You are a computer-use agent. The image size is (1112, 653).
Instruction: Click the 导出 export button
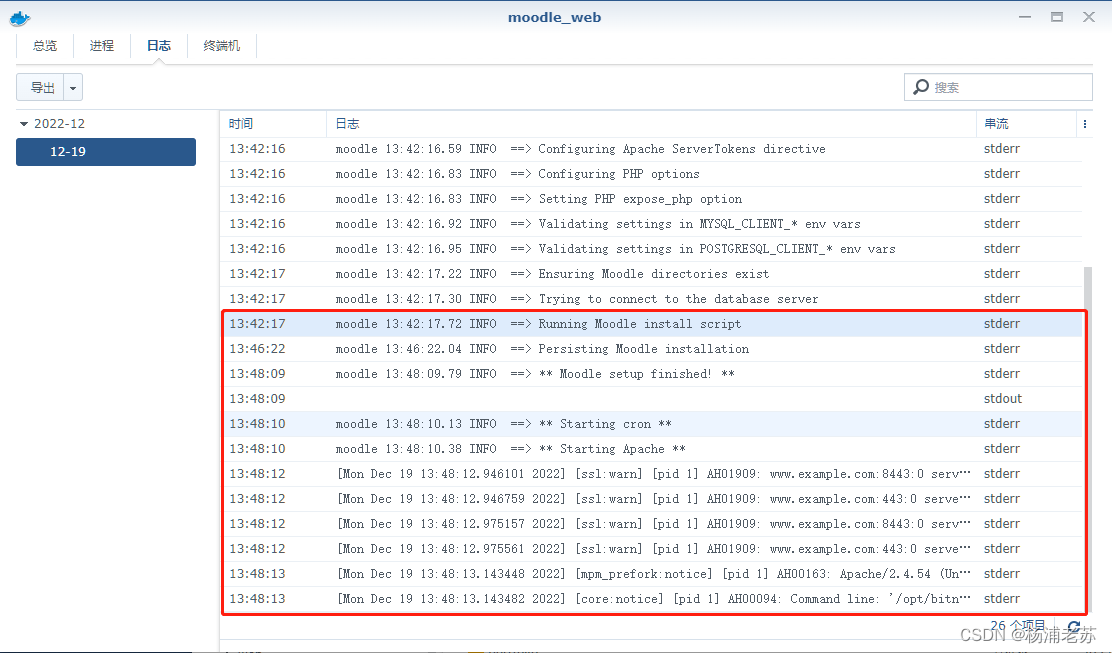40,87
